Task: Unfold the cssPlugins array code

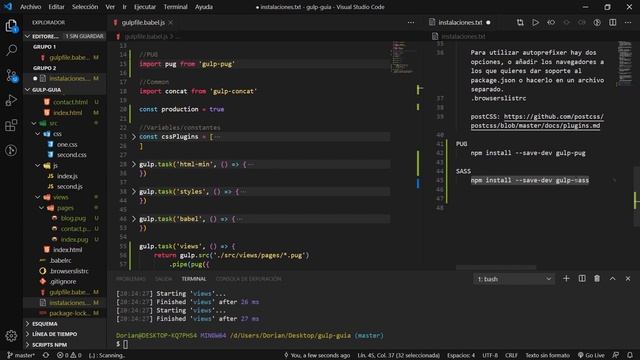Action: (x=133, y=137)
